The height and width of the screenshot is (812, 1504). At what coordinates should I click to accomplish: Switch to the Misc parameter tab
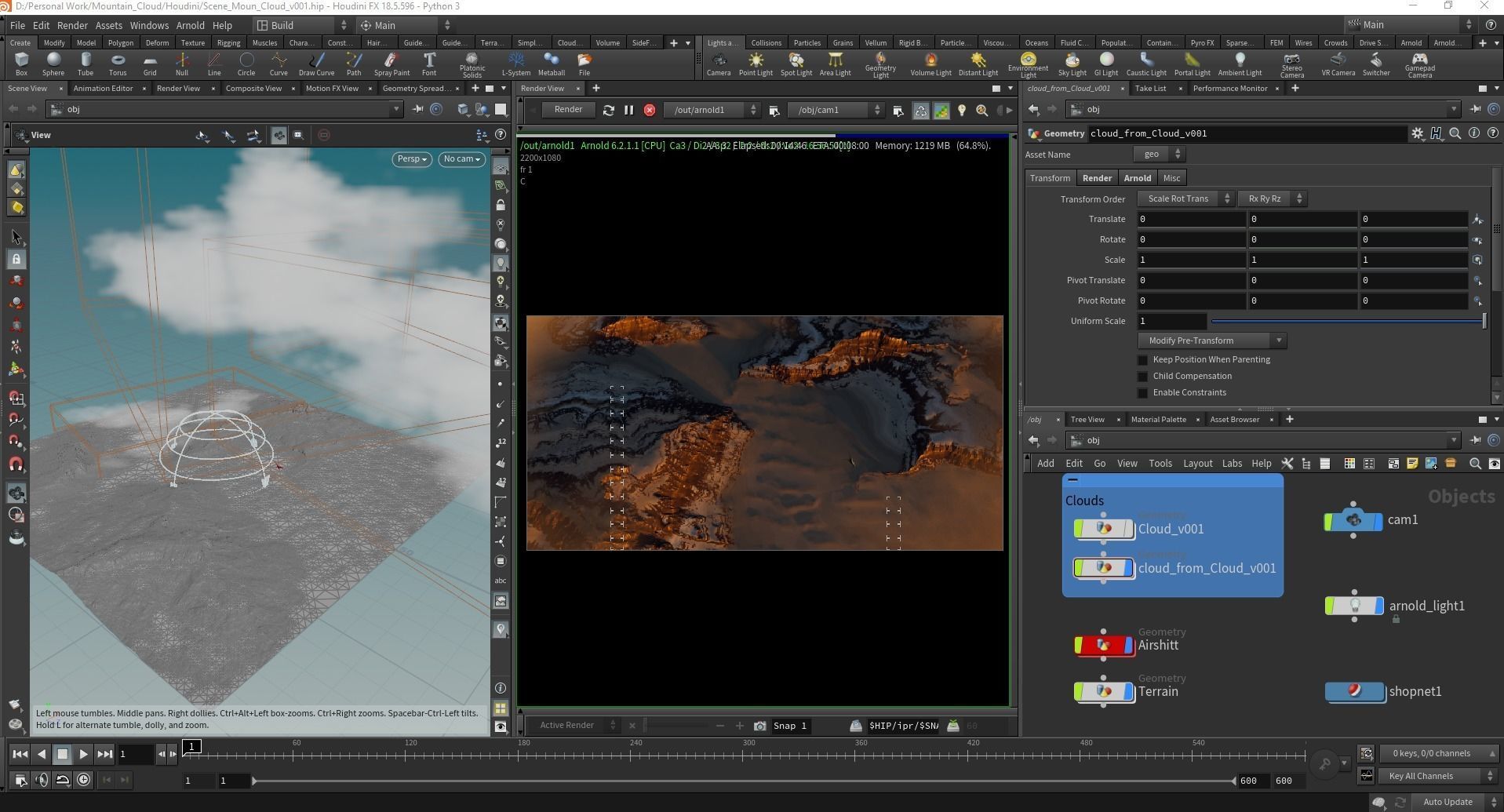pyautogui.click(x=1171, y=178)
